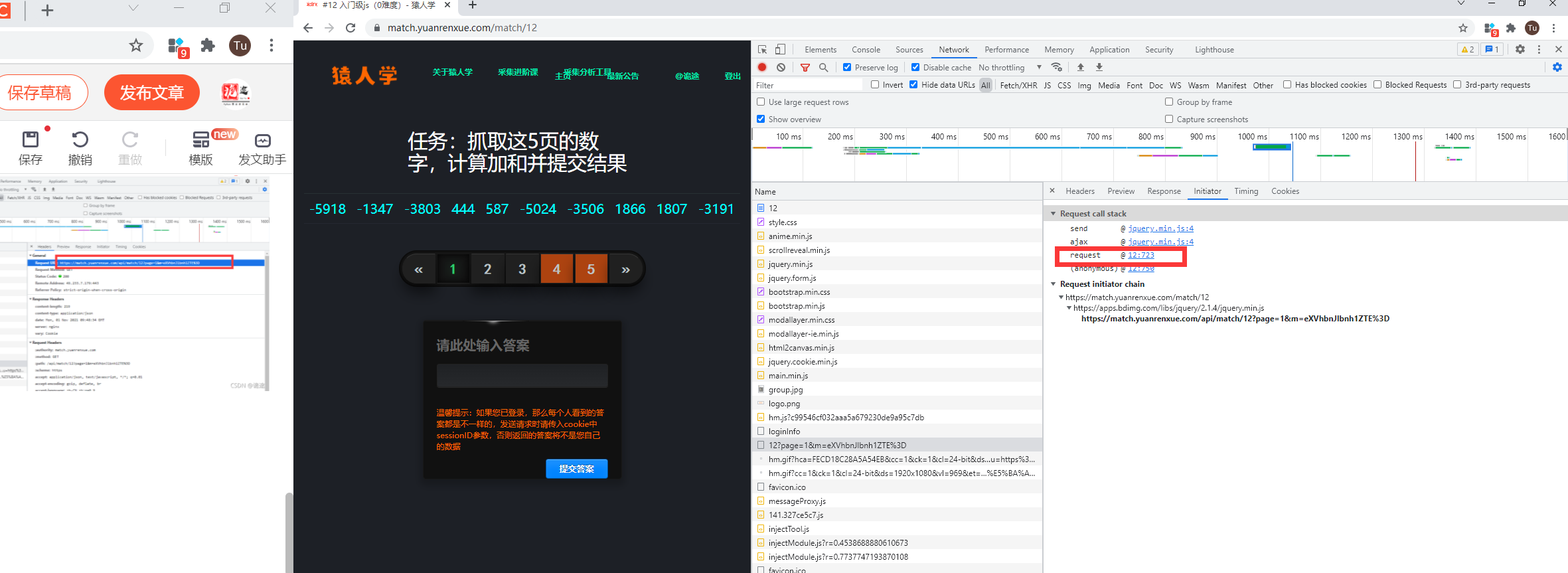Open the Timing tab of request details
Image resolution: width=1568 pixels, height=573 pixels.
[1246, 191]
